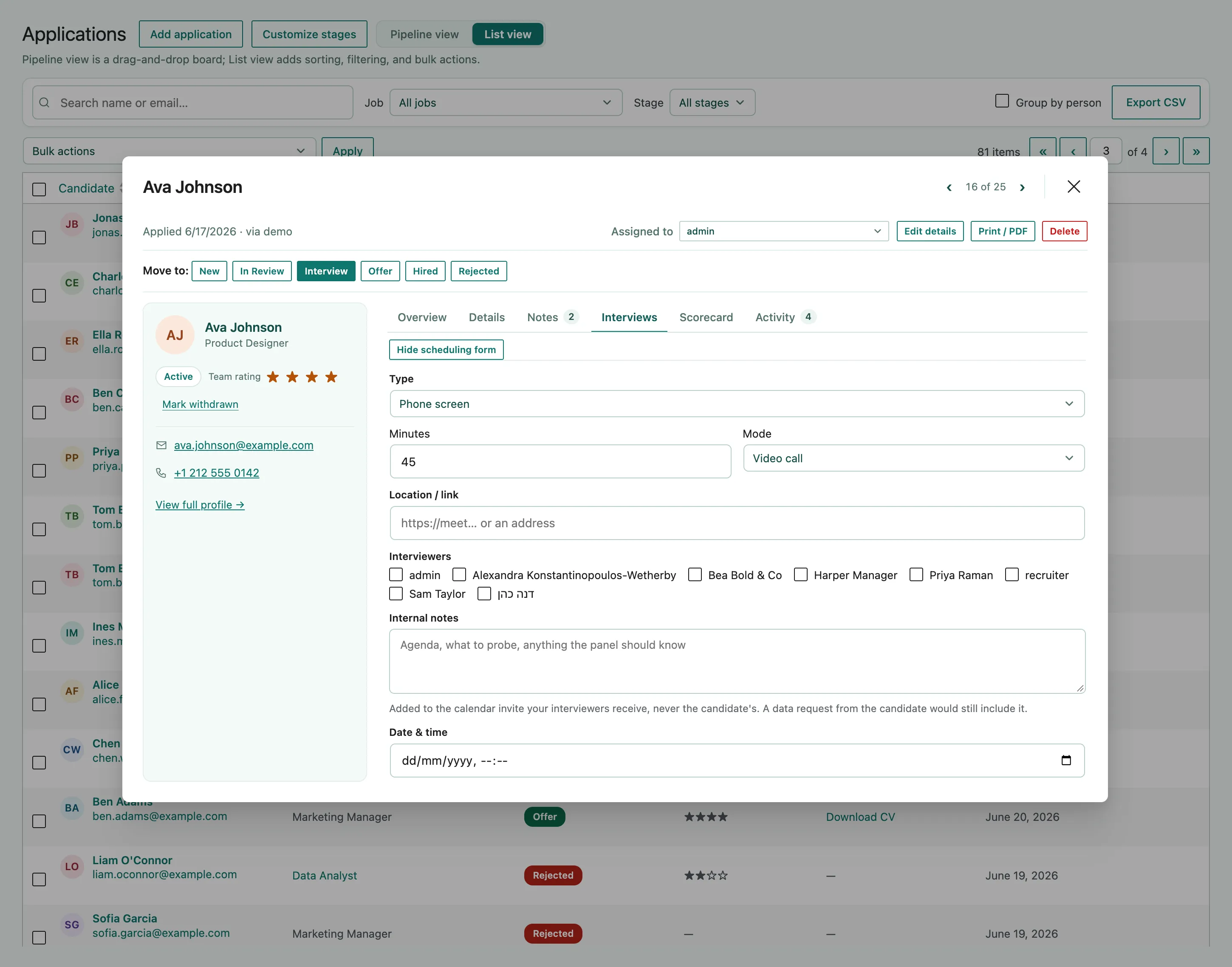Expand the All jobs filter dropdown
1232x967 pixels.
click(x=506, y=102)
